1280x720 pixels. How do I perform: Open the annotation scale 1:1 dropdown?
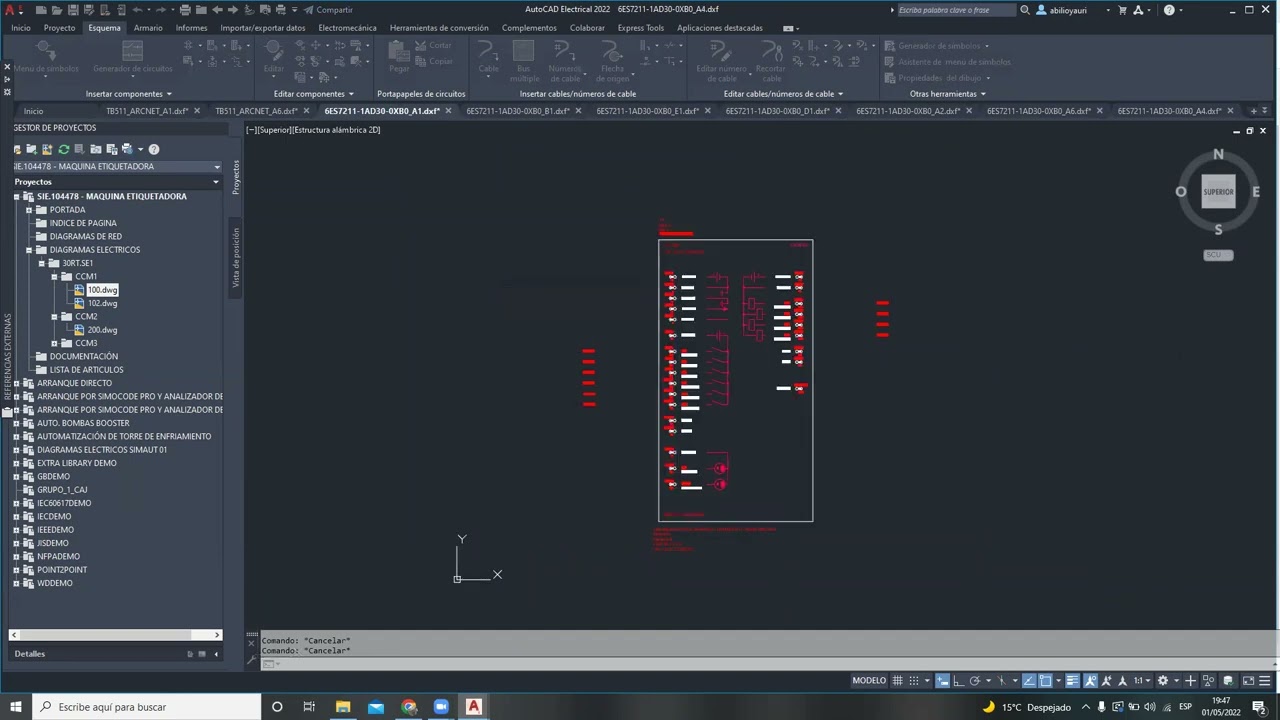click(1141, 680)
